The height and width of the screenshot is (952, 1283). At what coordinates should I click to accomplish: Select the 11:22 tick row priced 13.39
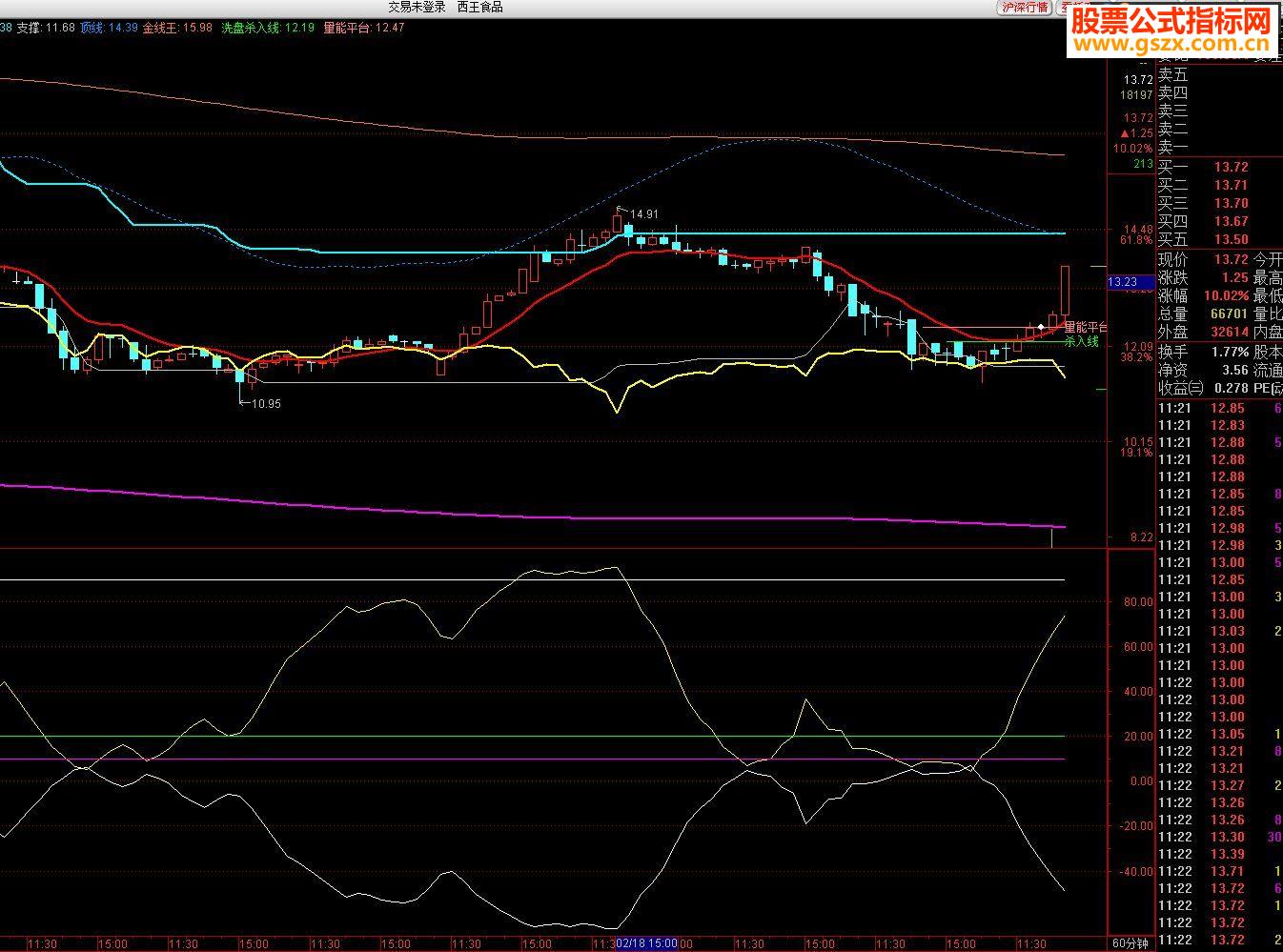click(1219, 854)
